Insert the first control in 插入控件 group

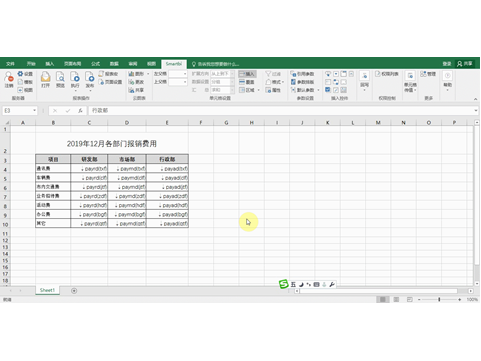tap(328, 74)
